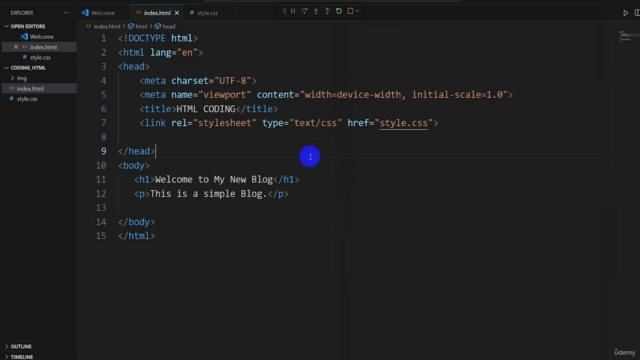Screen dimensions: 640x360
Task: Click the debug Step Out icon
Action: click(327, 11)
